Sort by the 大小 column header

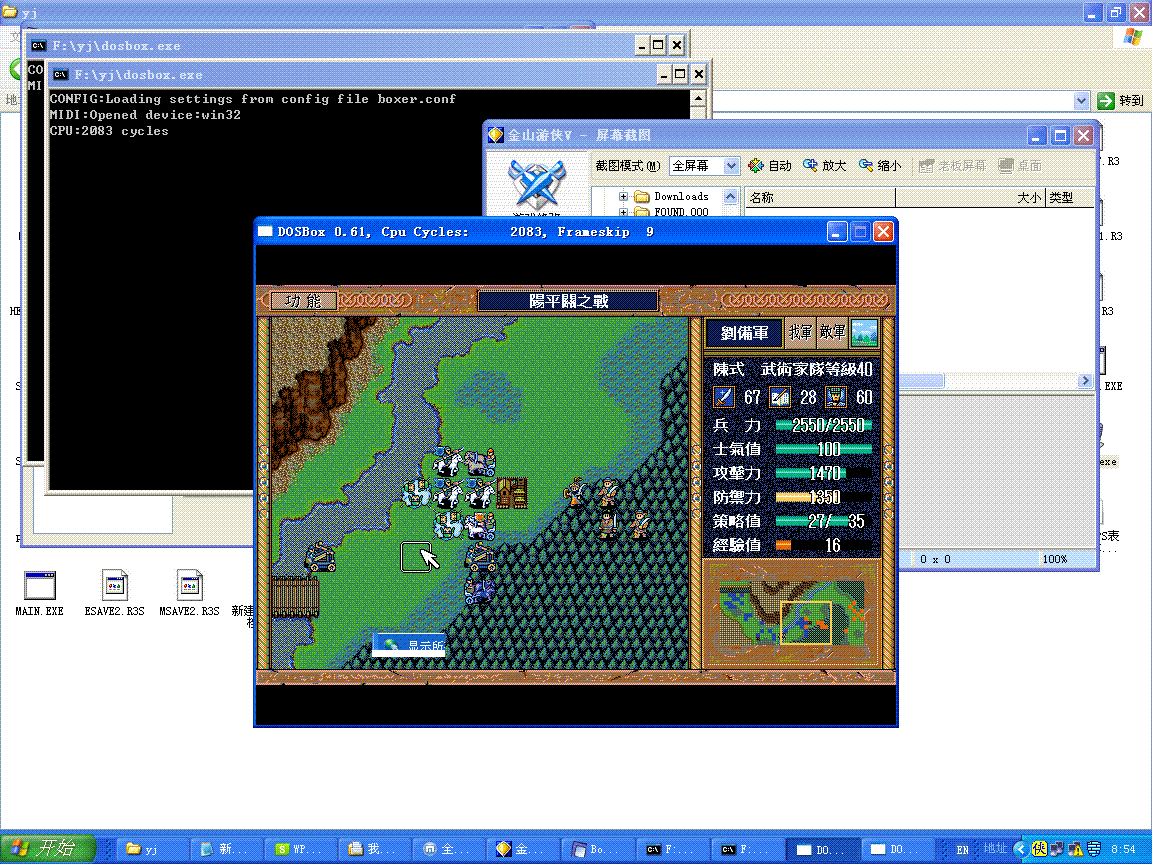pos(970,198)
